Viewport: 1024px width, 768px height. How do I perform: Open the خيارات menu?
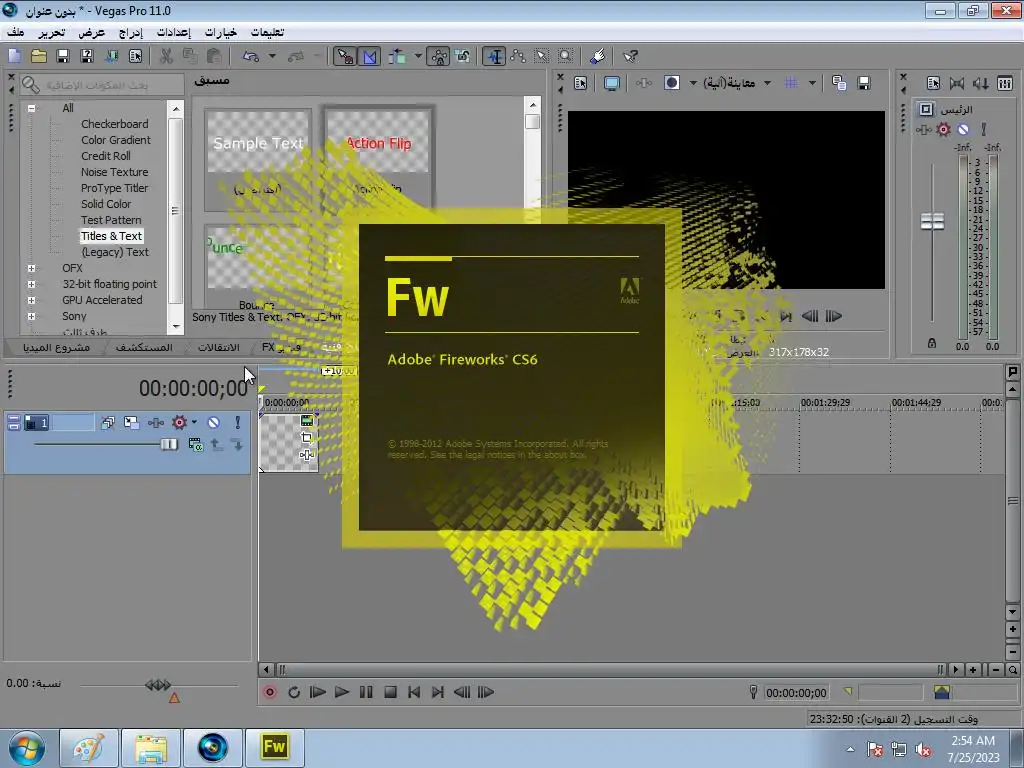[221, 32]
